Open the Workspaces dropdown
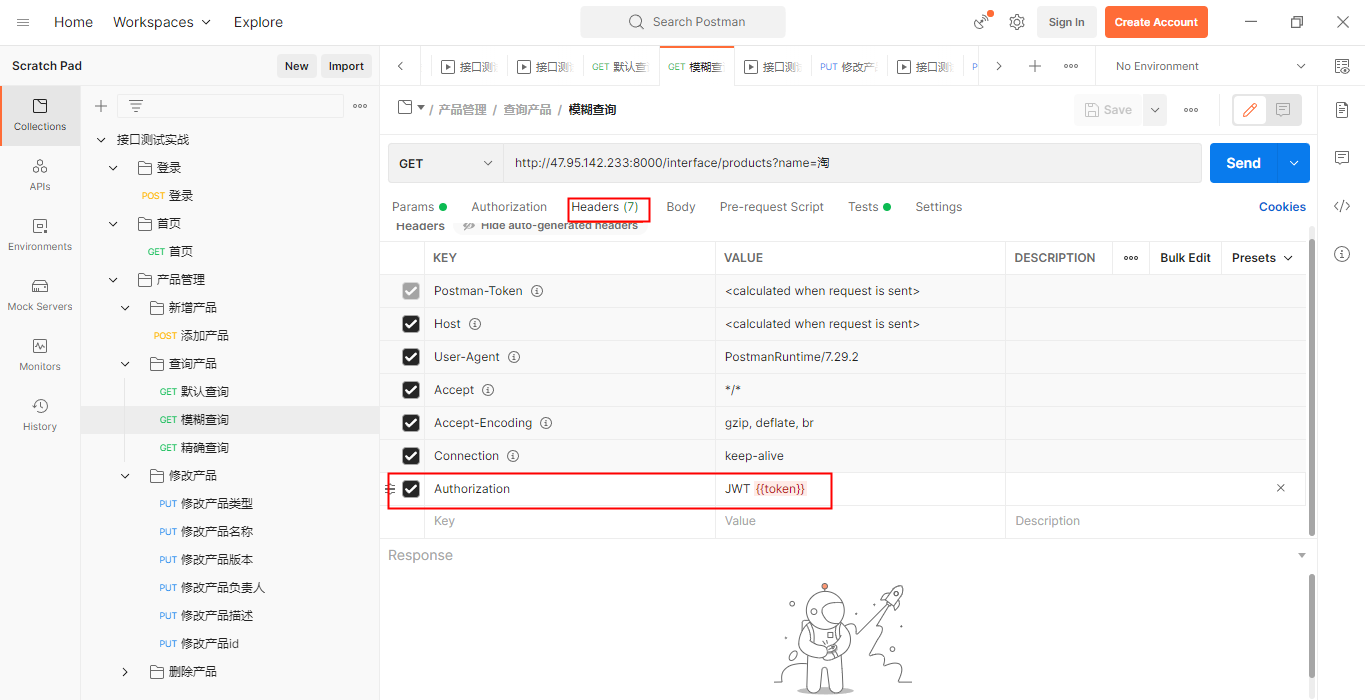 [162, 22]
